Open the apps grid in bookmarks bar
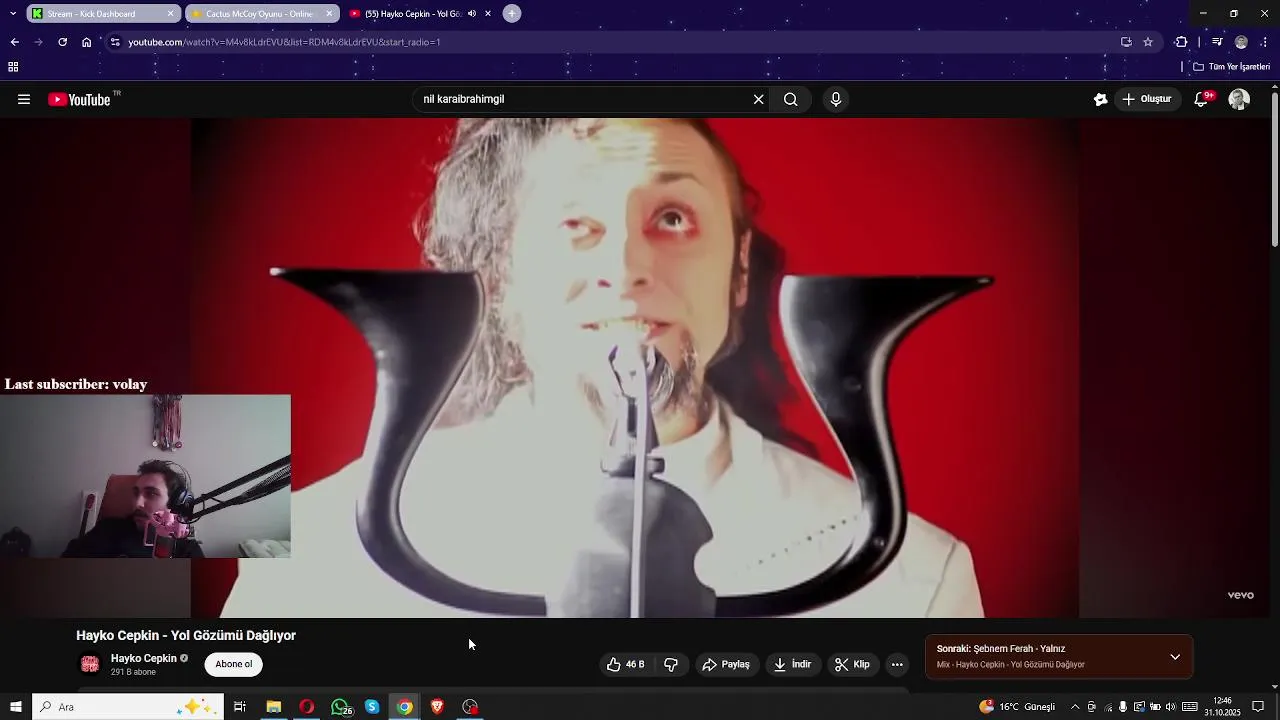The image size is (1280, 720). pos(13,67)
